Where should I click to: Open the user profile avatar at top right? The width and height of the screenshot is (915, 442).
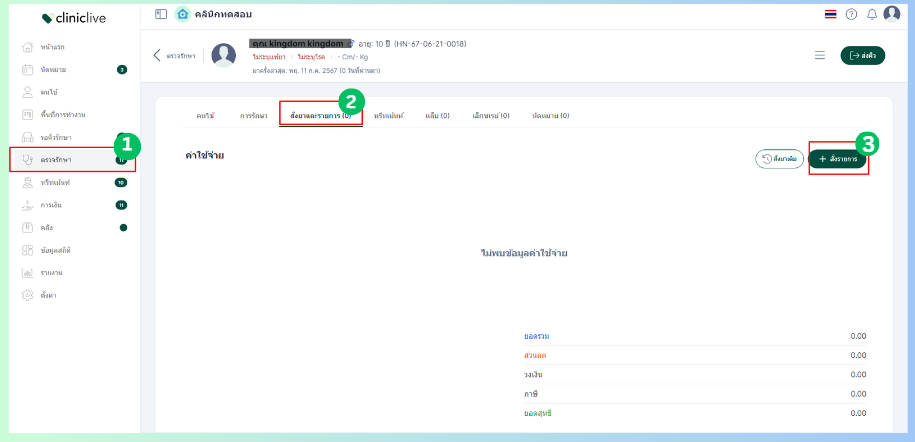[x=892, y=13]
